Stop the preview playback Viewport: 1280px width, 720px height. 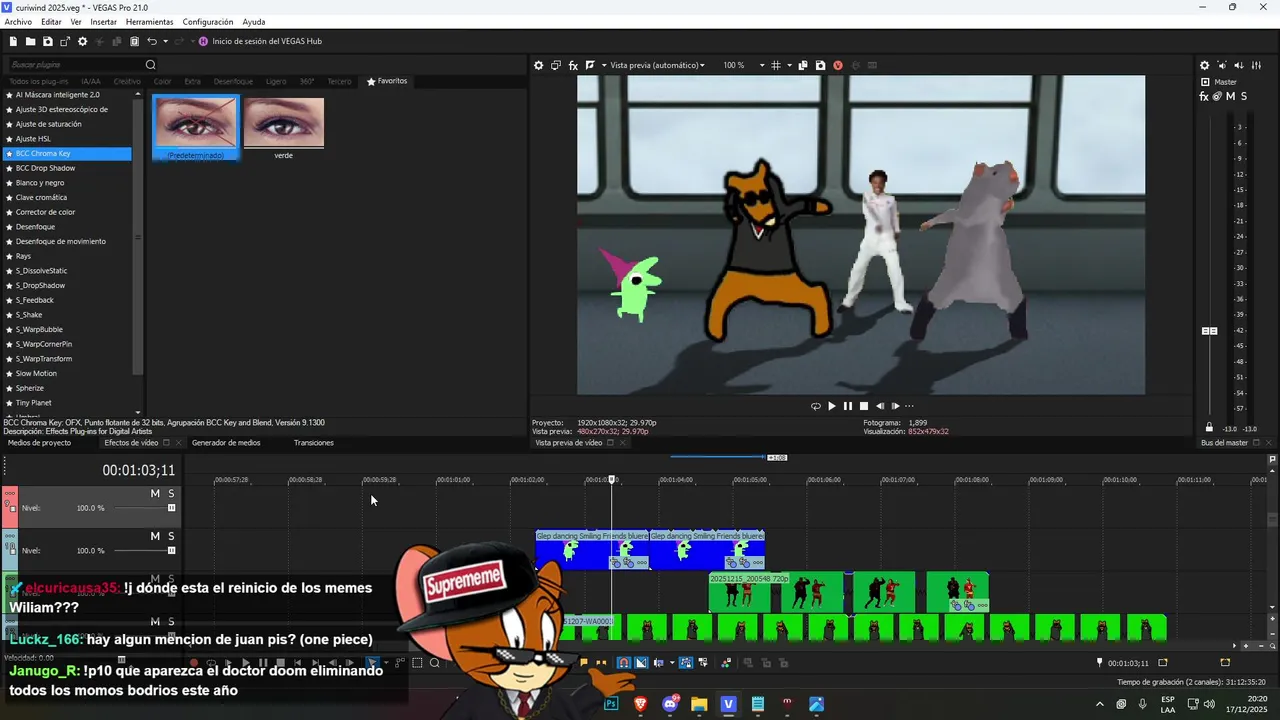coord(863,406)
